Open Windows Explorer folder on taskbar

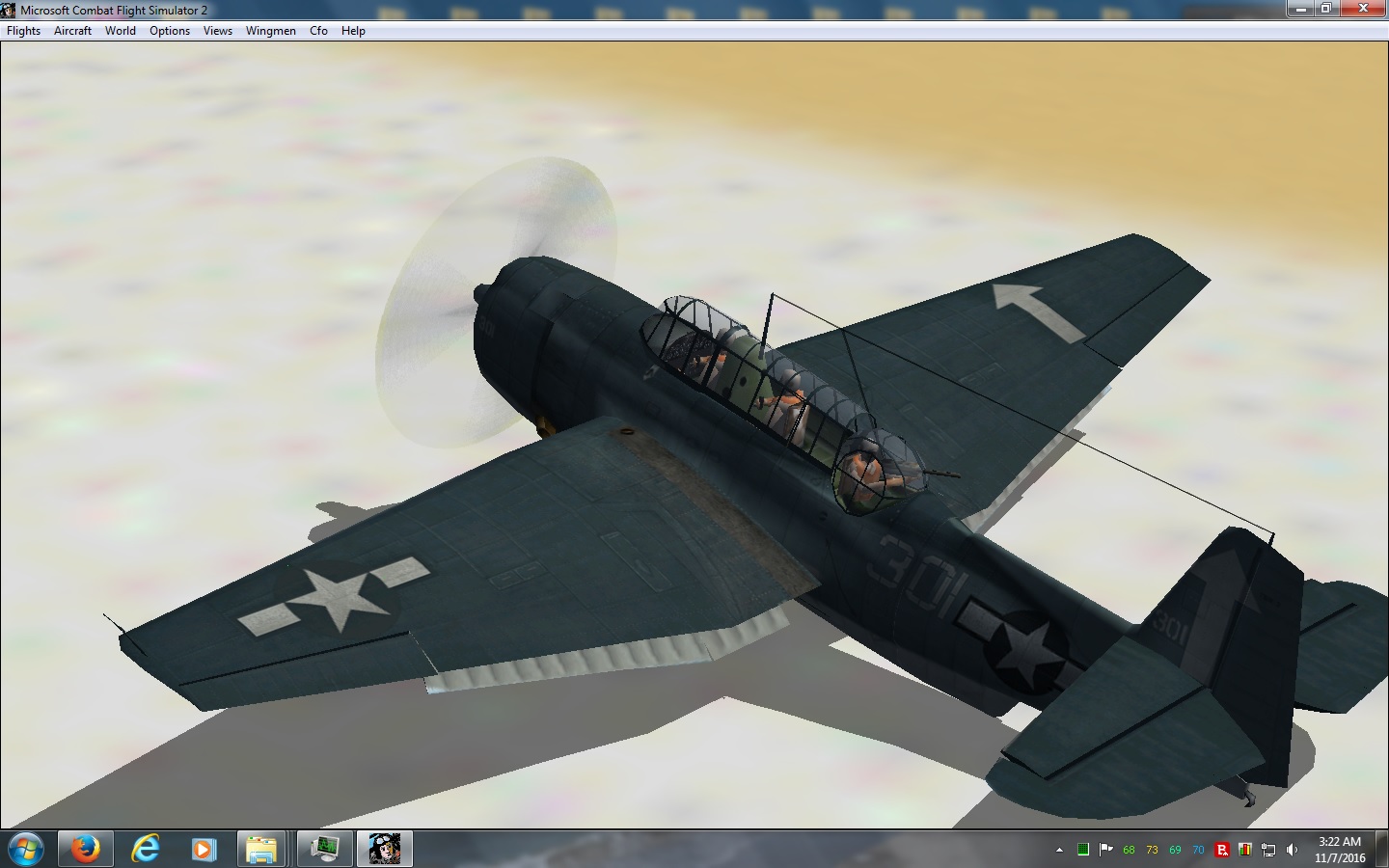[x=261, y=850]
